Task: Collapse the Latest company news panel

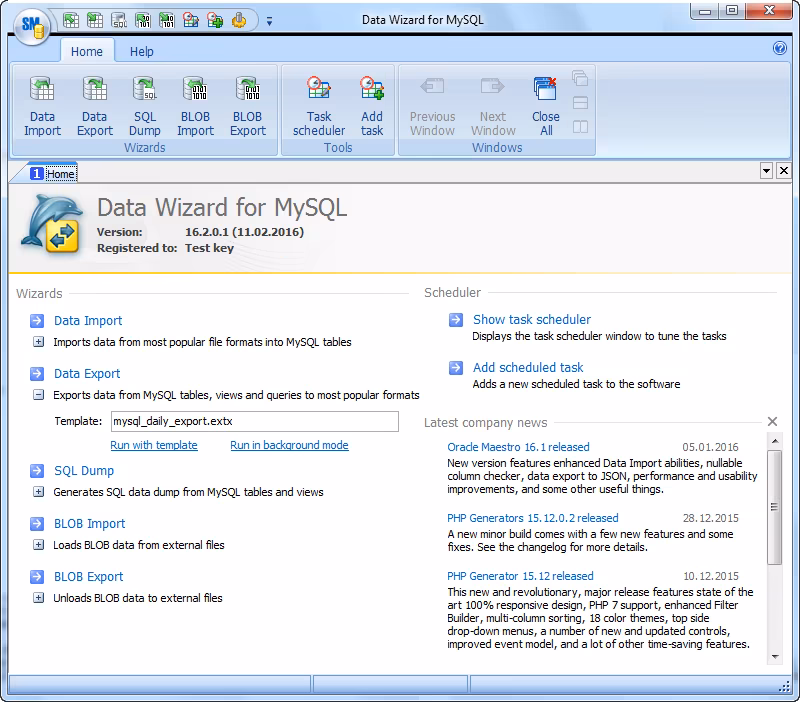Action: coord(772,421)
